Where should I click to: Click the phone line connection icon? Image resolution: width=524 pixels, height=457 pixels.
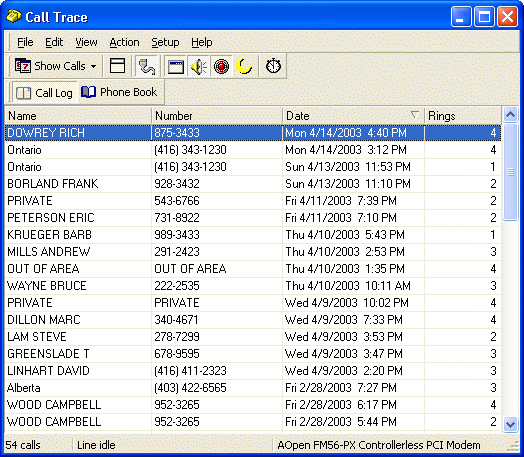click(x=147, y=66)
